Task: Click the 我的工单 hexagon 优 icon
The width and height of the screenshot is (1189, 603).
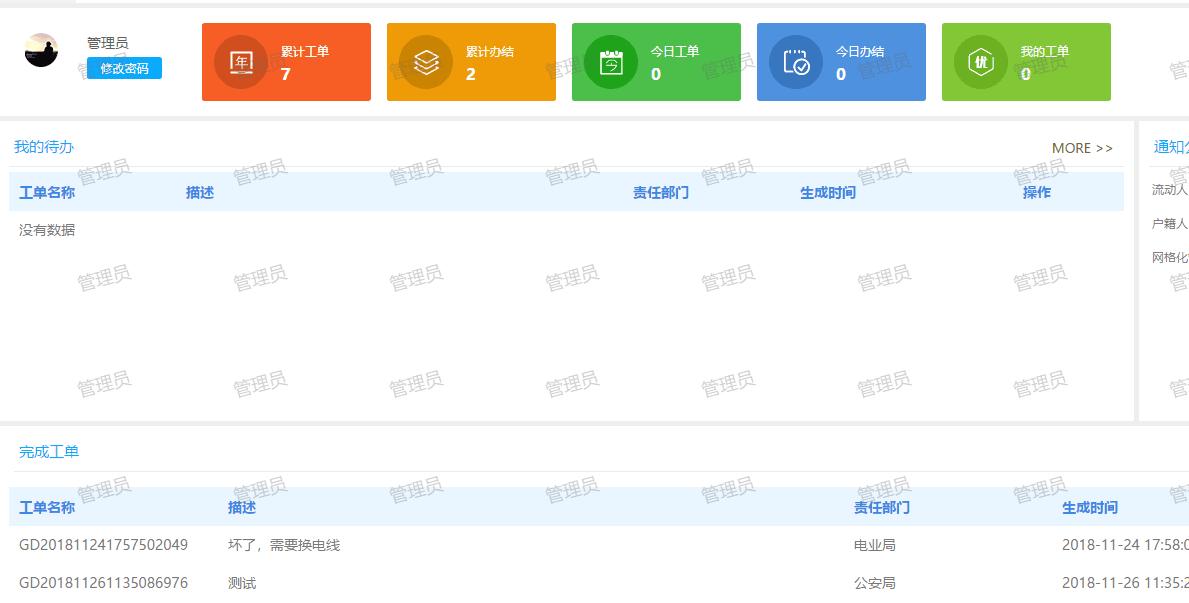Action: (x=980, y=61)
